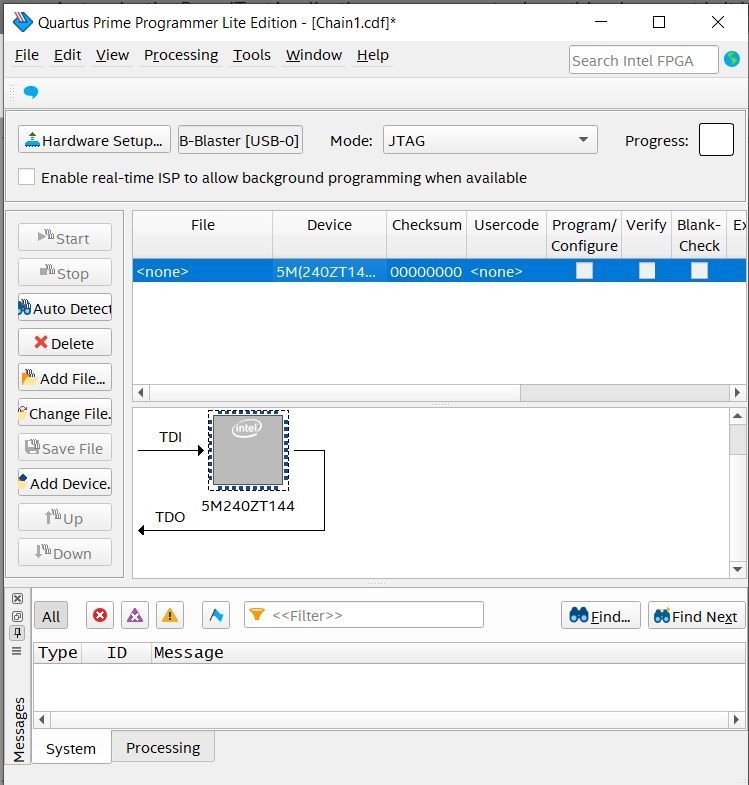Move device Down in chain

65,553
